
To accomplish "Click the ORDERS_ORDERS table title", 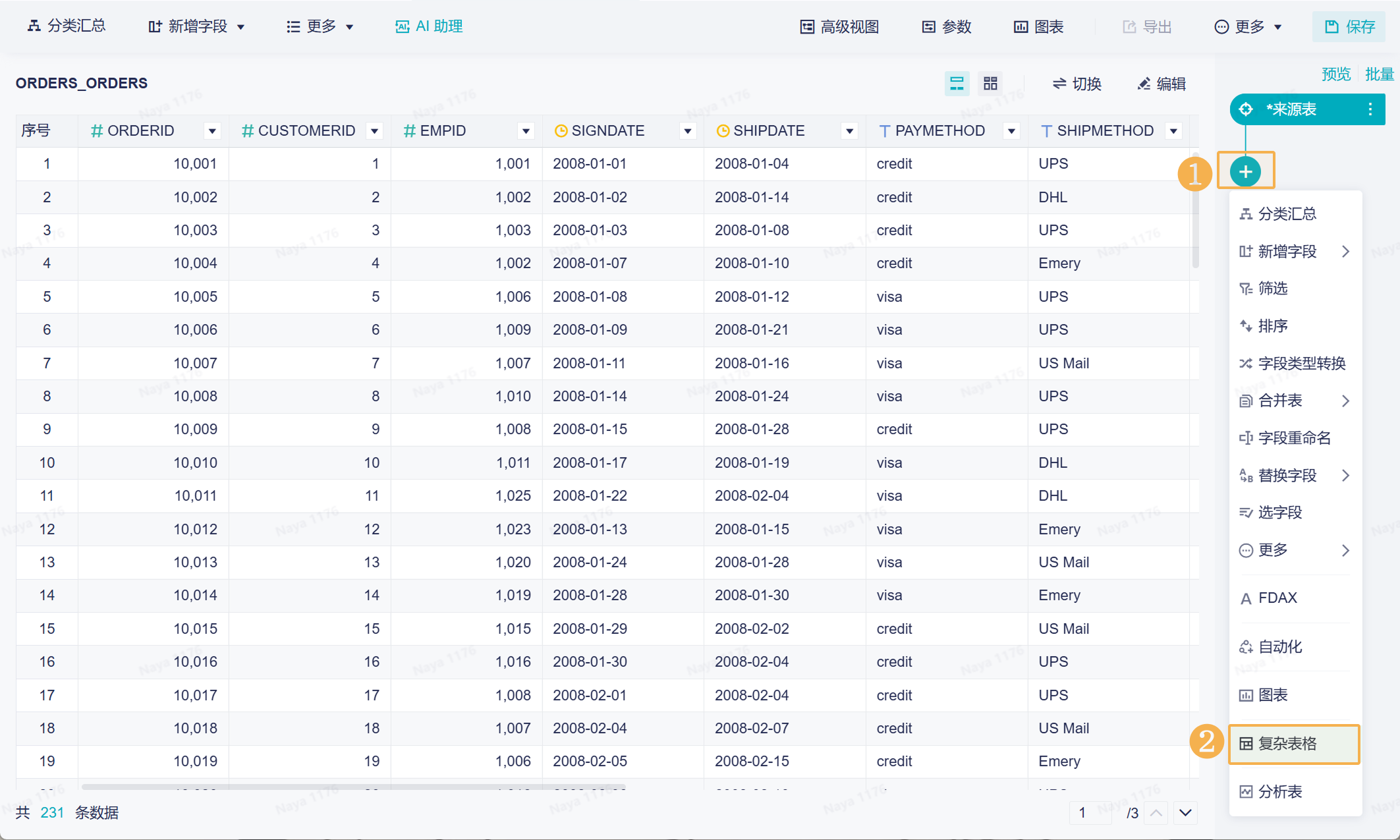I will coord(82,83).
